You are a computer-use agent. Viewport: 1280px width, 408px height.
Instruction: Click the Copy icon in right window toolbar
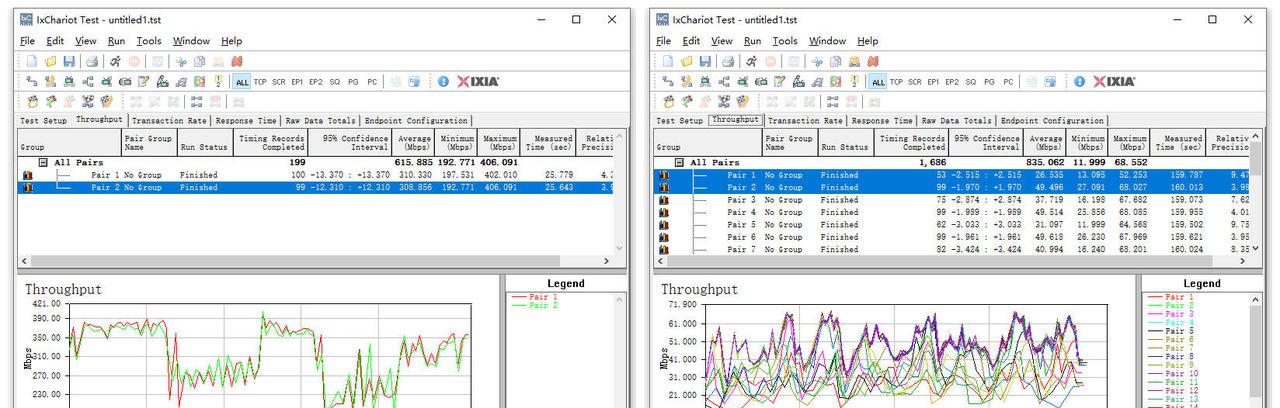834,61
